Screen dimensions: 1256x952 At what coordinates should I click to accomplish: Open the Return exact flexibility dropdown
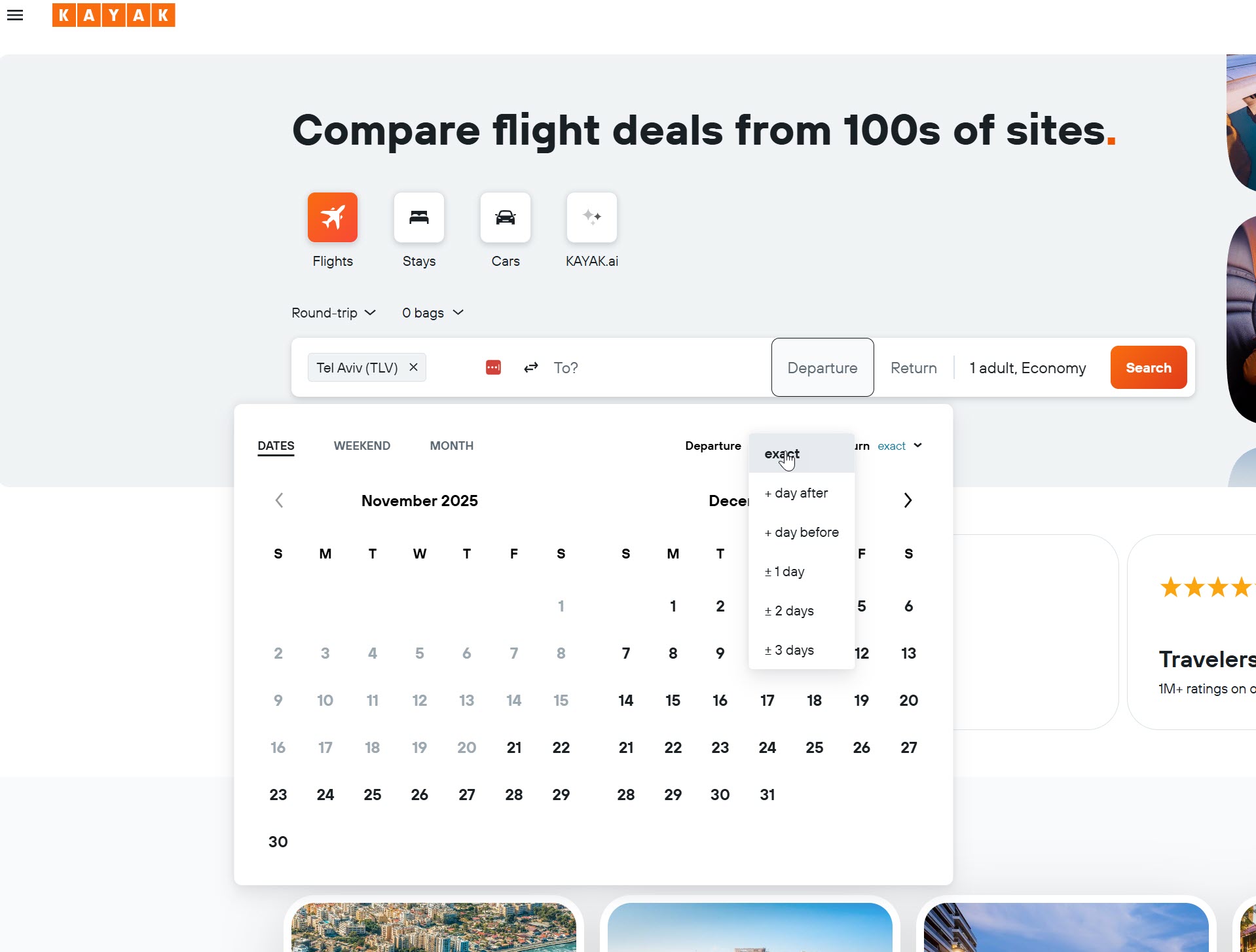point(900,446)
